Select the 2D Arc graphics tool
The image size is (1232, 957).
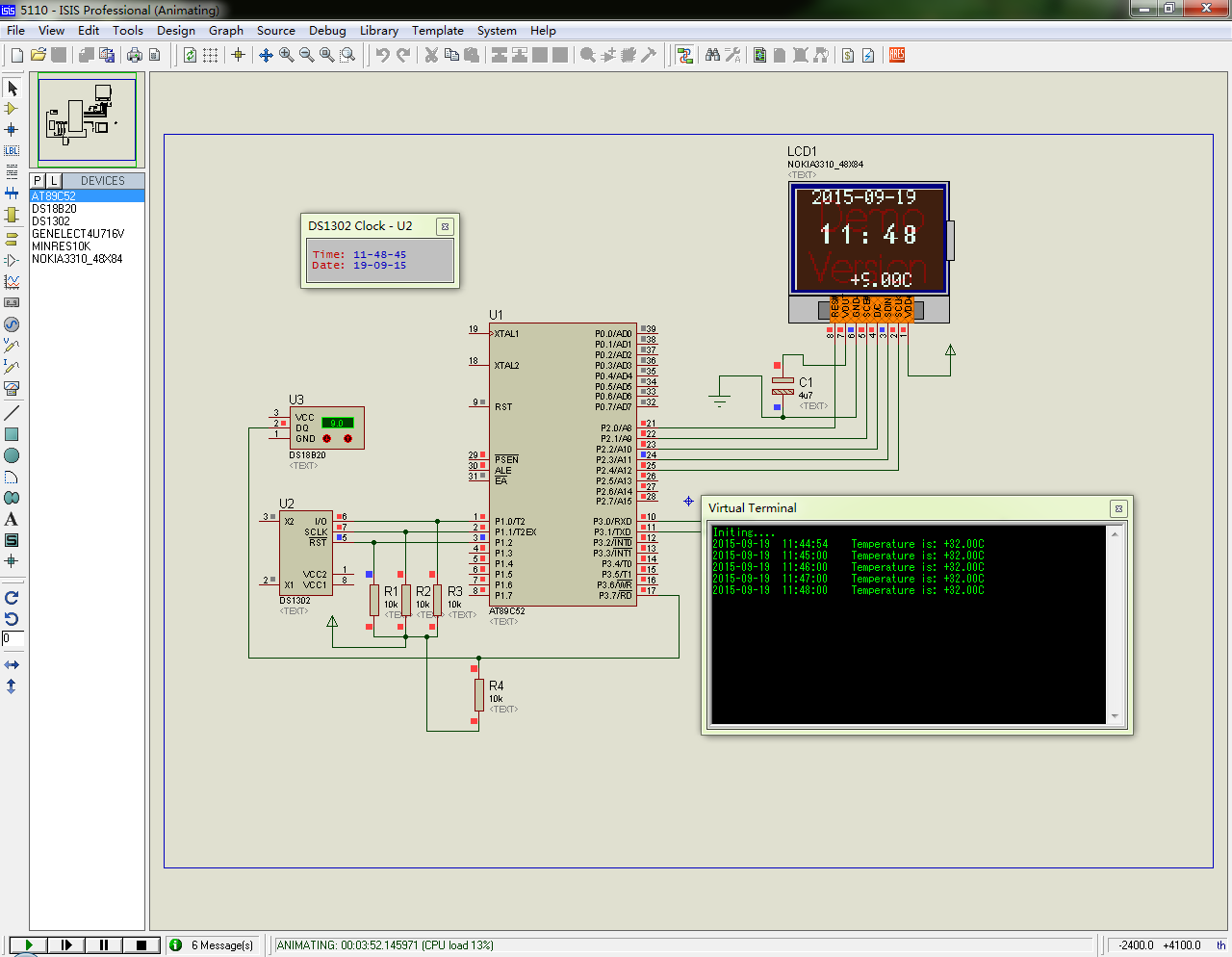coord(12,477)
